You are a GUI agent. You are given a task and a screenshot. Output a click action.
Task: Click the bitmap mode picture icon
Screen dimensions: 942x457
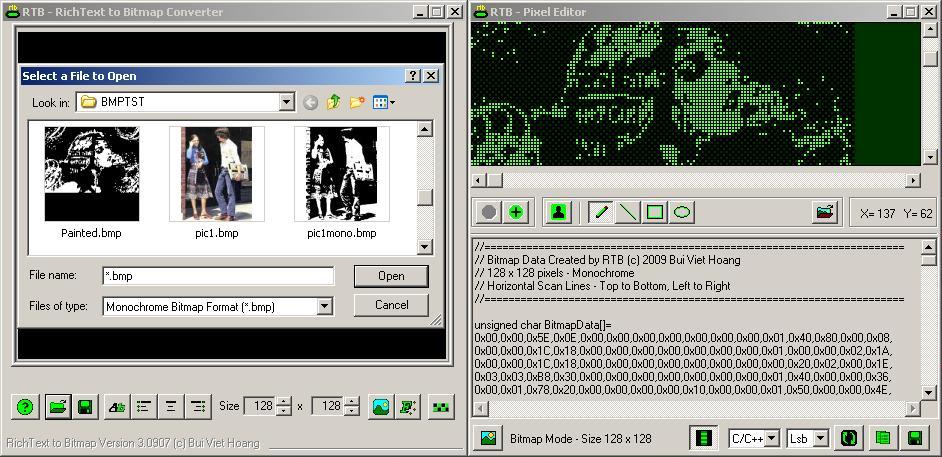click(x=488, y=438)
